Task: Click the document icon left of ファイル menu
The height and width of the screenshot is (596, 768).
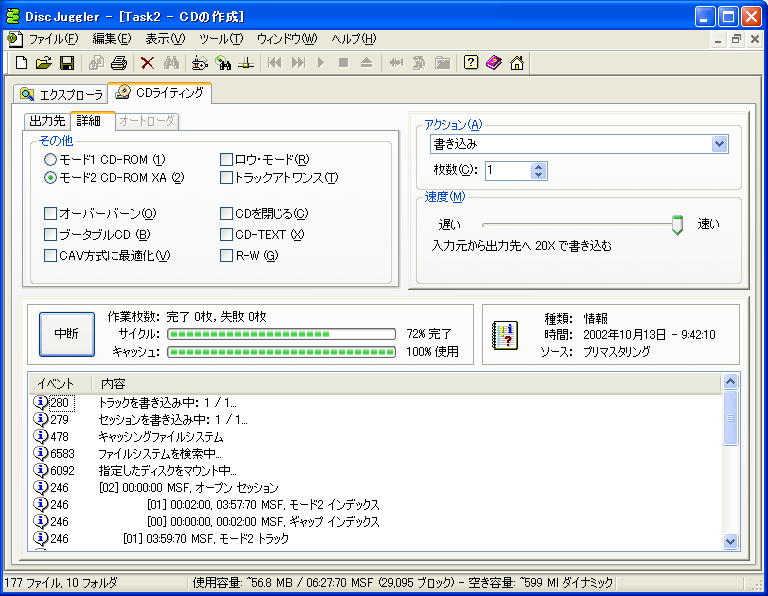Action: click(15, 39)
